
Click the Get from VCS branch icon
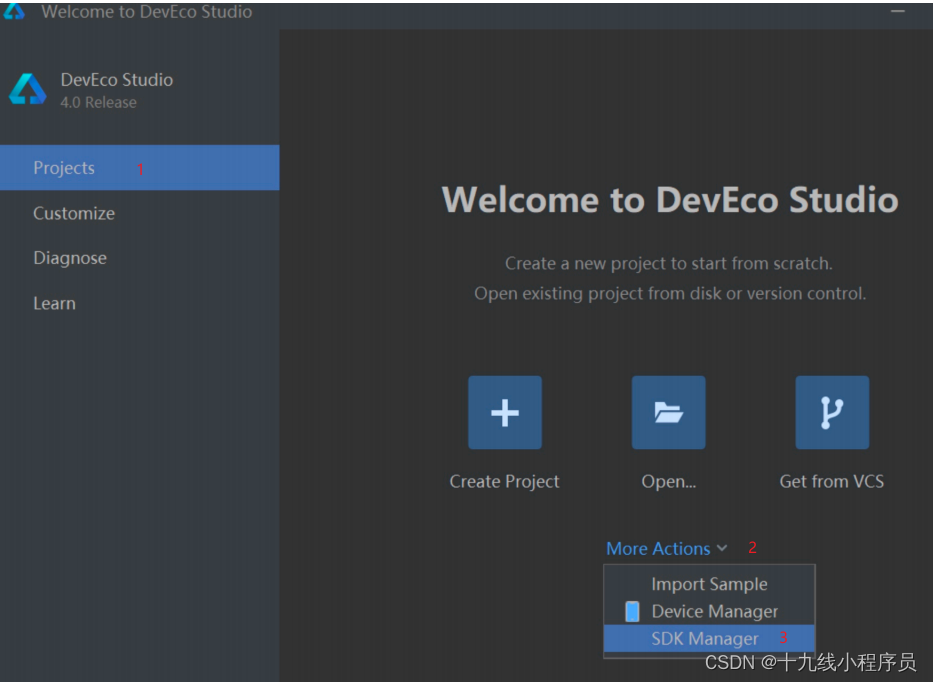(832, 412)
